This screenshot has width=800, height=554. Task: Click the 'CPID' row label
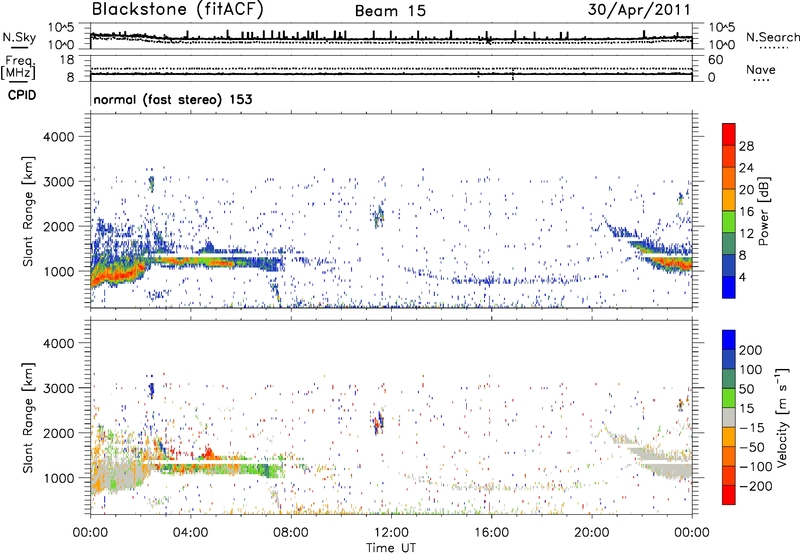(22, 95)
